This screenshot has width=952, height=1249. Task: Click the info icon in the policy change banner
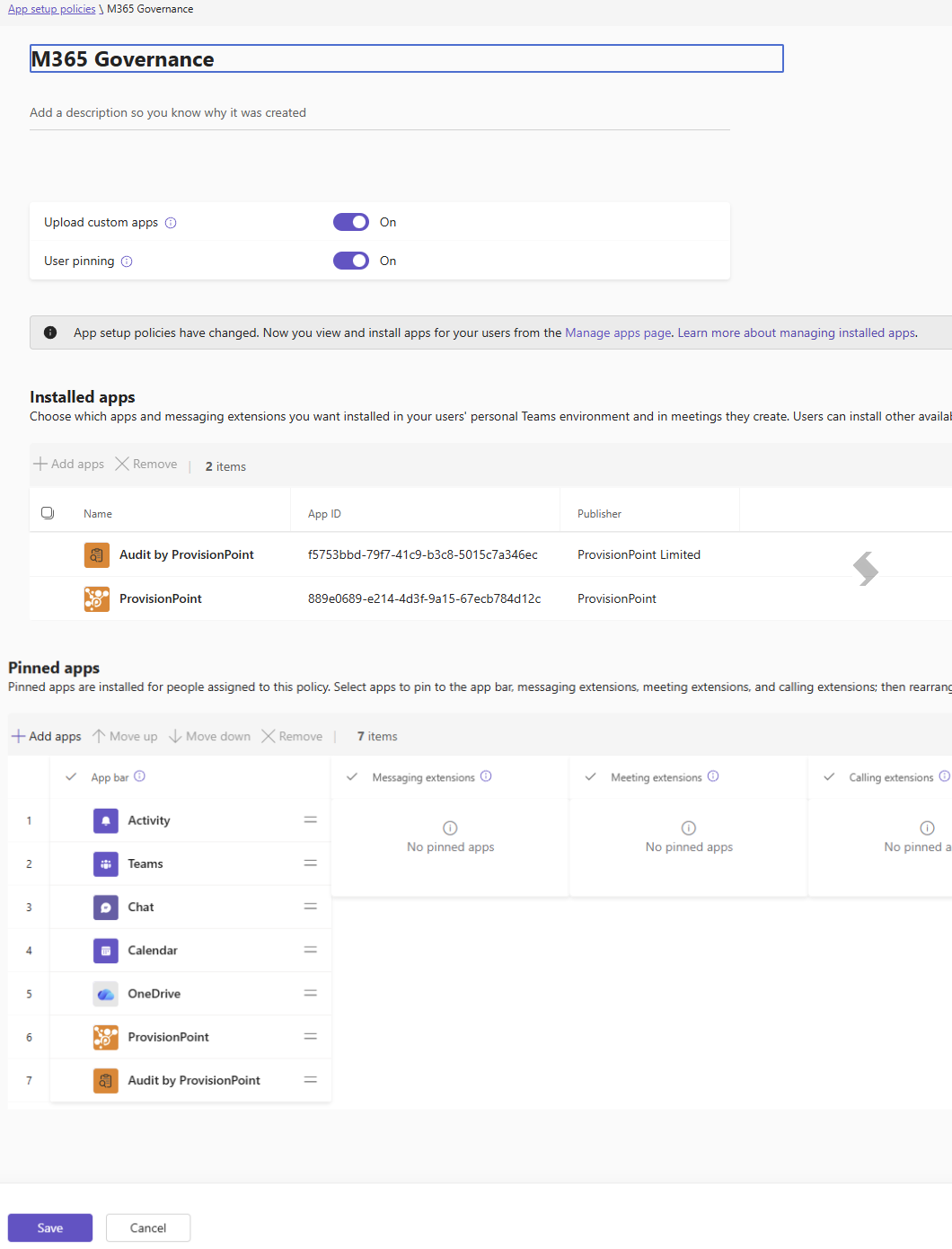point(50,332)
